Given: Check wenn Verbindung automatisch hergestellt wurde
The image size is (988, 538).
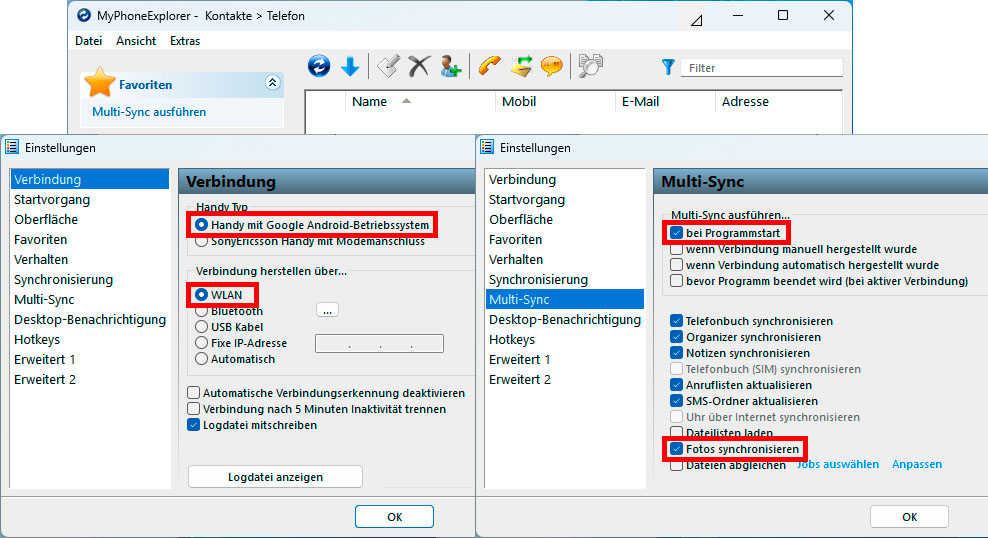Looking at the screenshot, I should point(676,265).
